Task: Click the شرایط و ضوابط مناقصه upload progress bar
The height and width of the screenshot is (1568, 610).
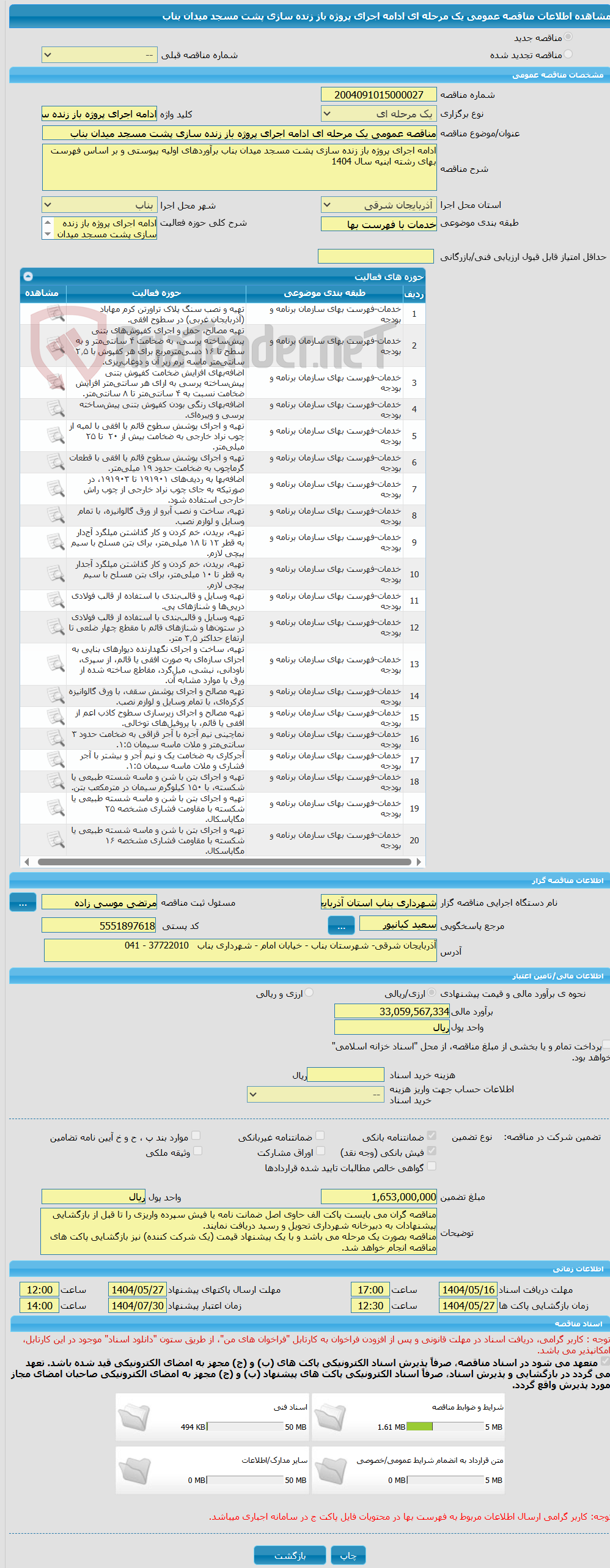Action: tap(445, 1427)
